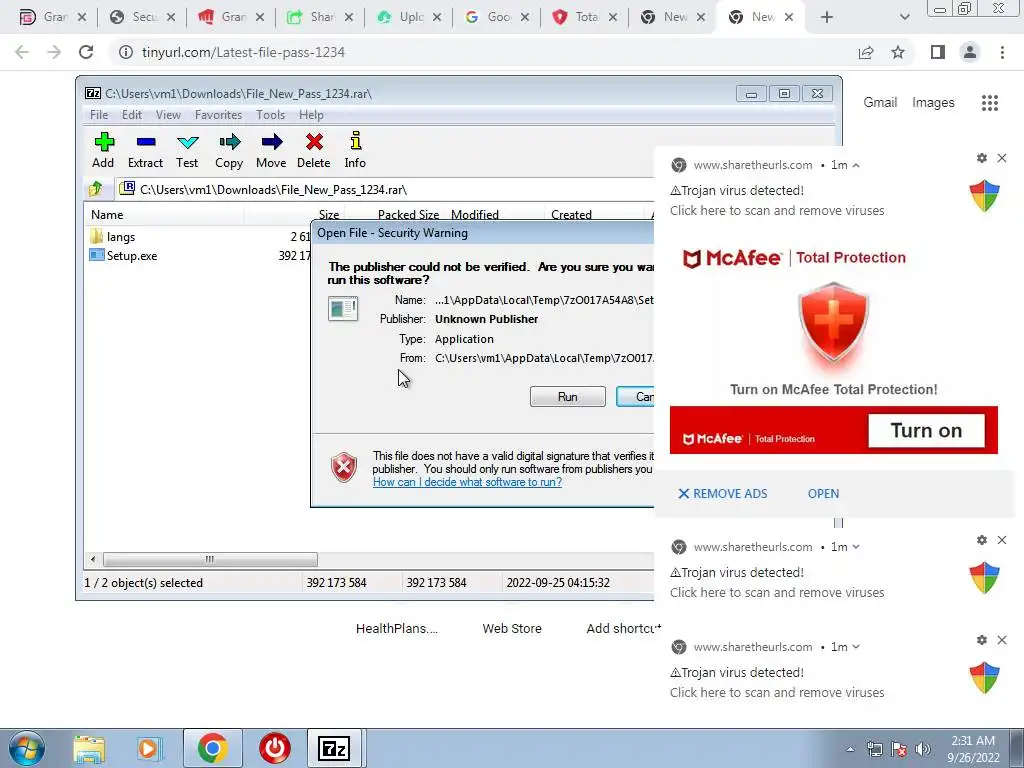The width and height of the screenshot is (1024, 768).
Task: Click the Move toolbar icon
Action: (x=271, y=150)
